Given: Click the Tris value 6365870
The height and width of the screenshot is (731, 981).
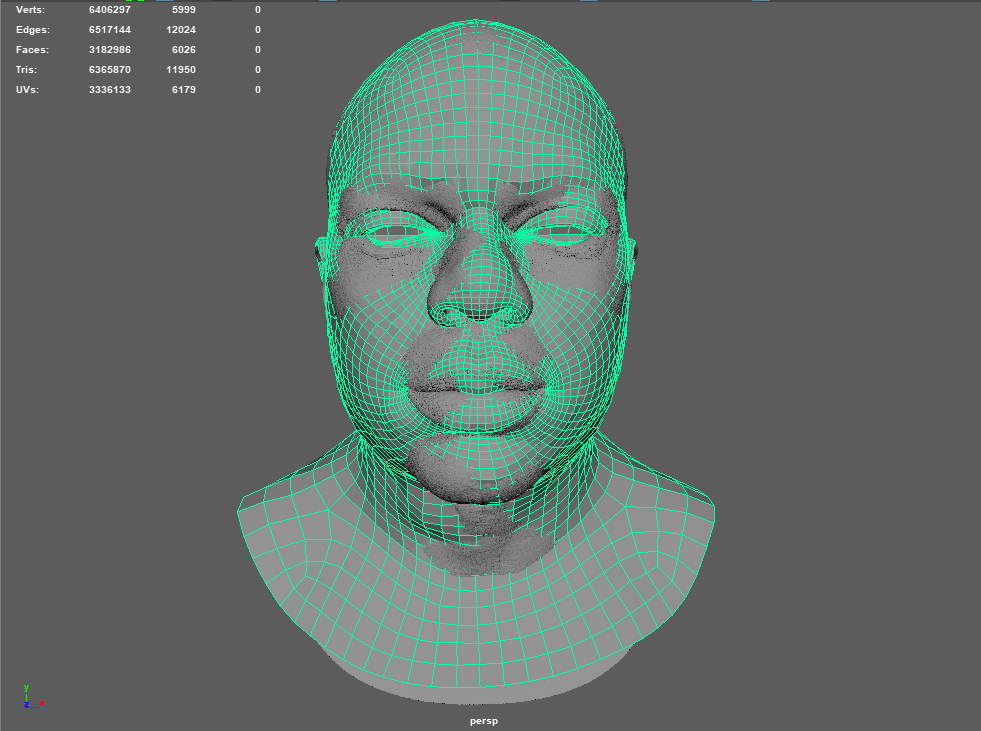Looking at the screenshot, I should (x=109, y=70).
